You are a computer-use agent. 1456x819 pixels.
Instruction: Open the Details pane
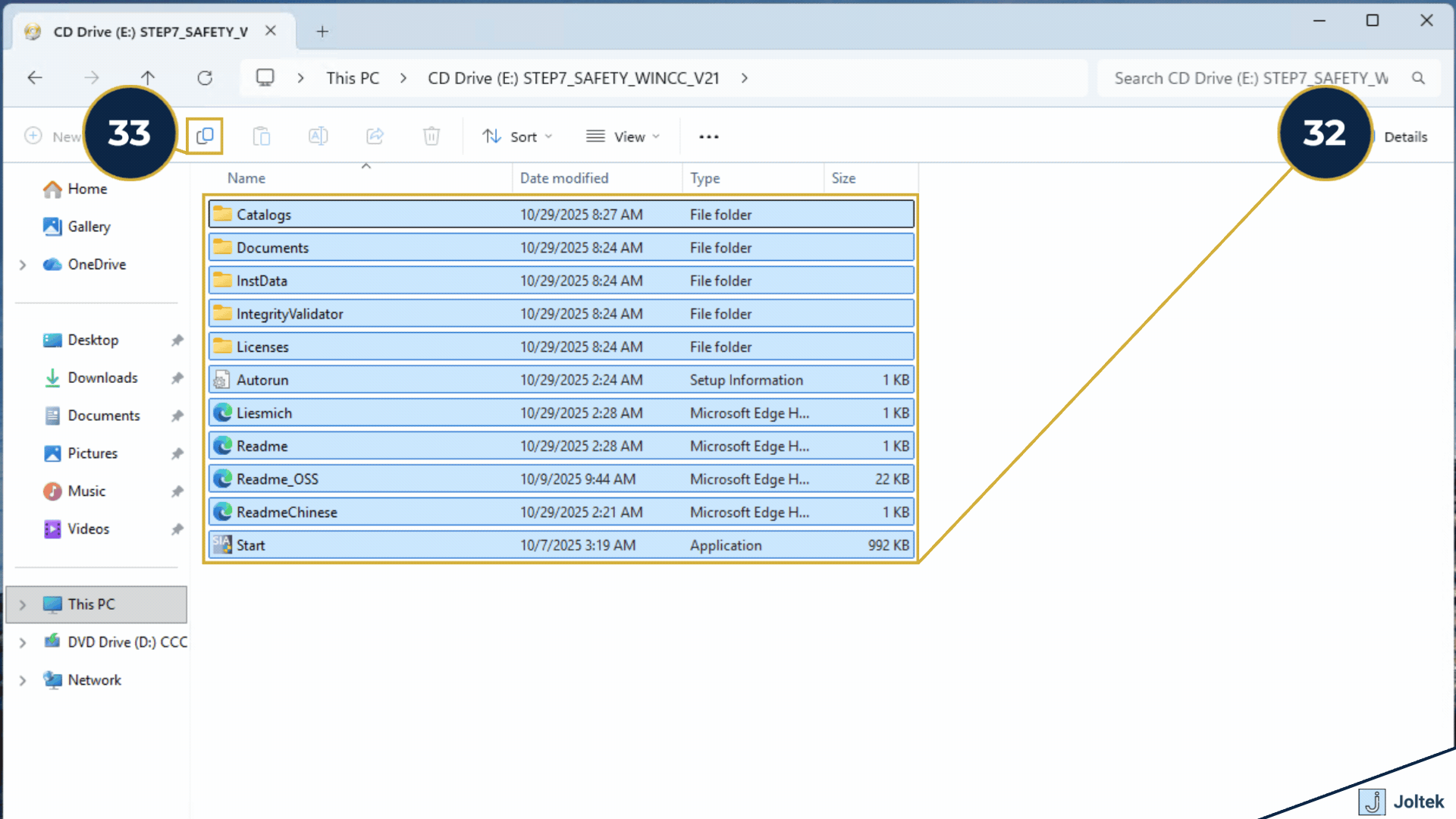pos(1405,136)
